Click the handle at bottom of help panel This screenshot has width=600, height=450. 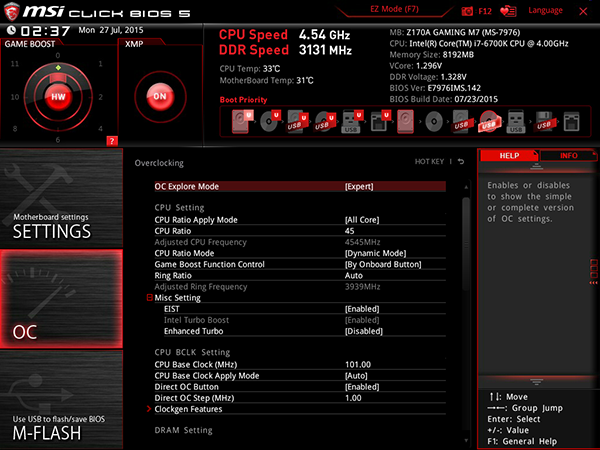(x=536, y=382)
